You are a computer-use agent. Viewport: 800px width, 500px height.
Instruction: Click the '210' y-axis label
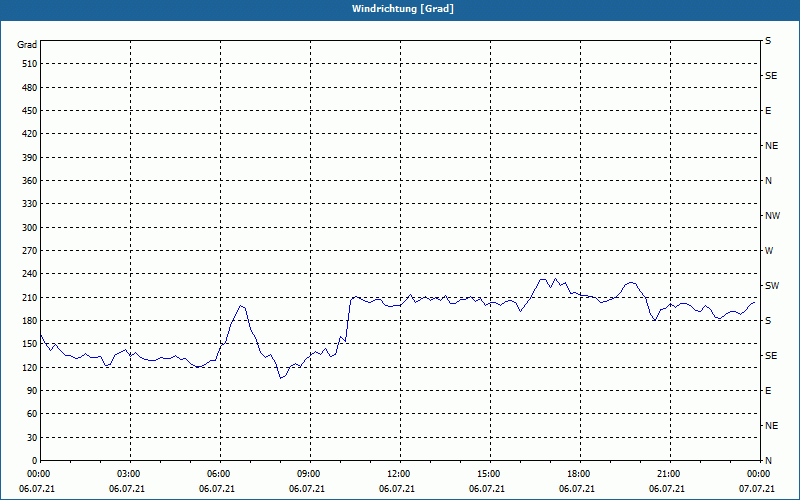(x=30, y=297)
